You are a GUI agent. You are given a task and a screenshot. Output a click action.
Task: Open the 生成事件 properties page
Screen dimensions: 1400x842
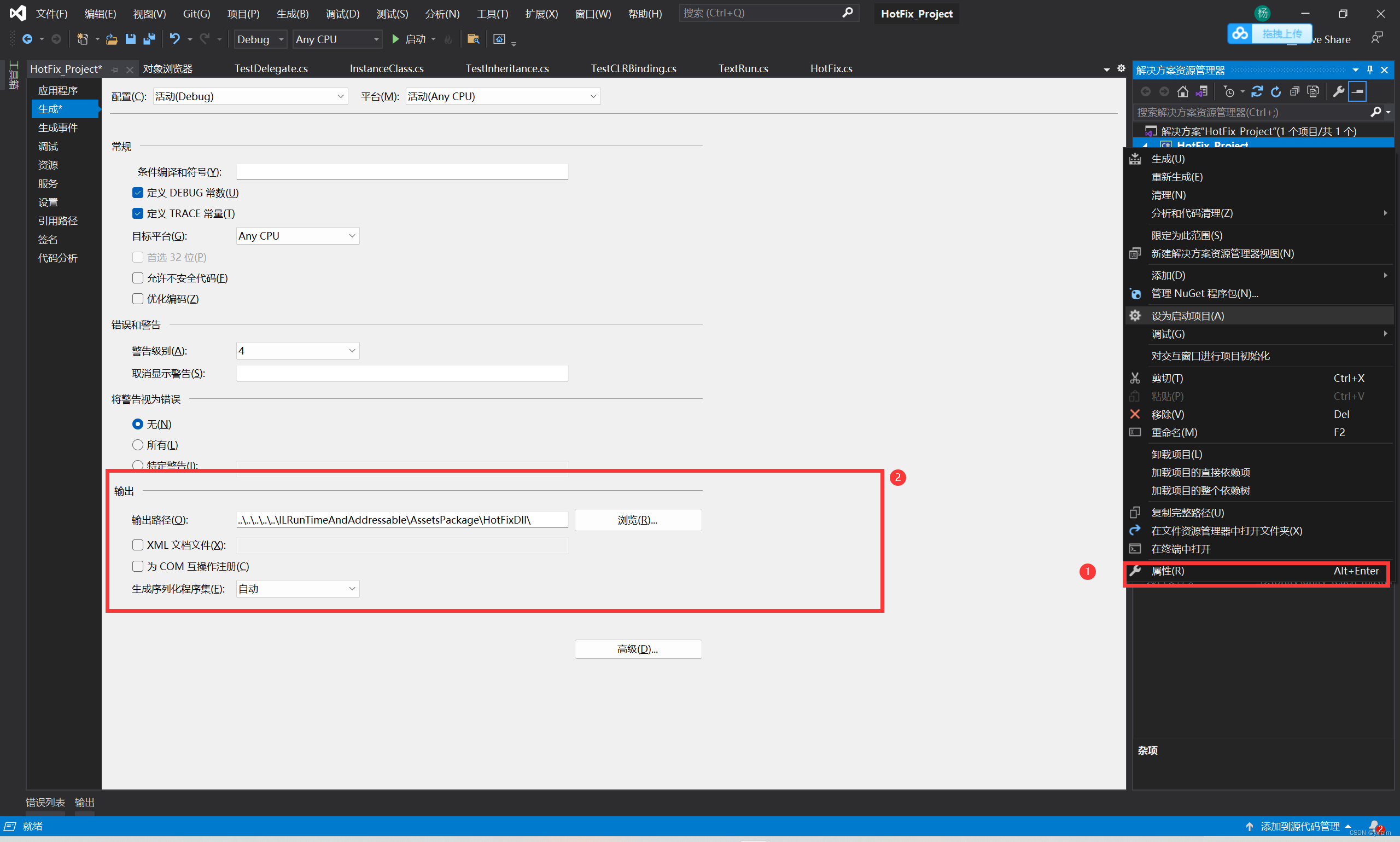point(58,127)
